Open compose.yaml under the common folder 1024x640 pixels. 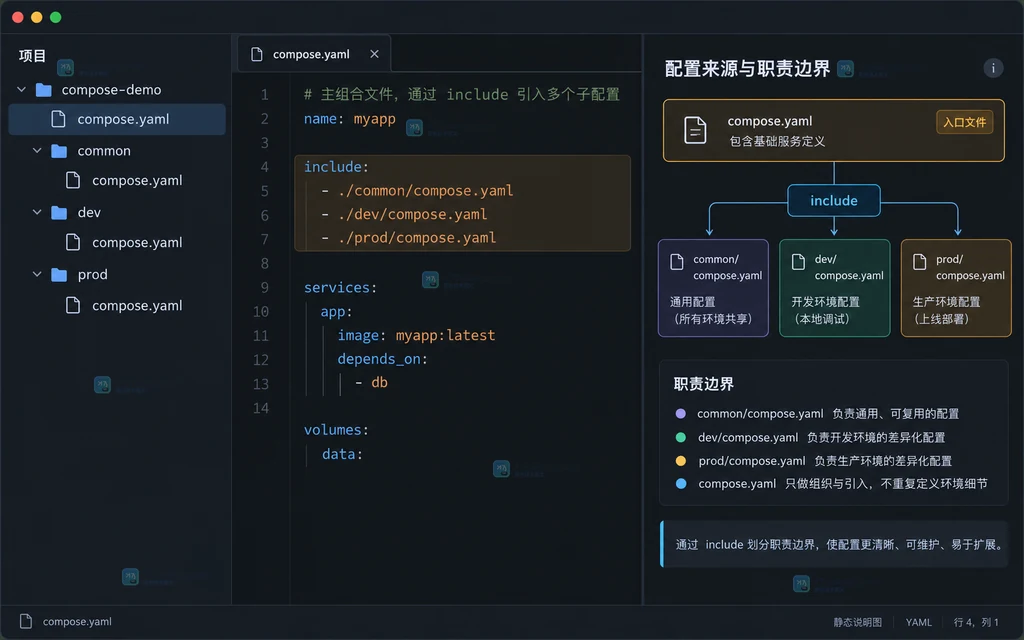tap(137, 180)
